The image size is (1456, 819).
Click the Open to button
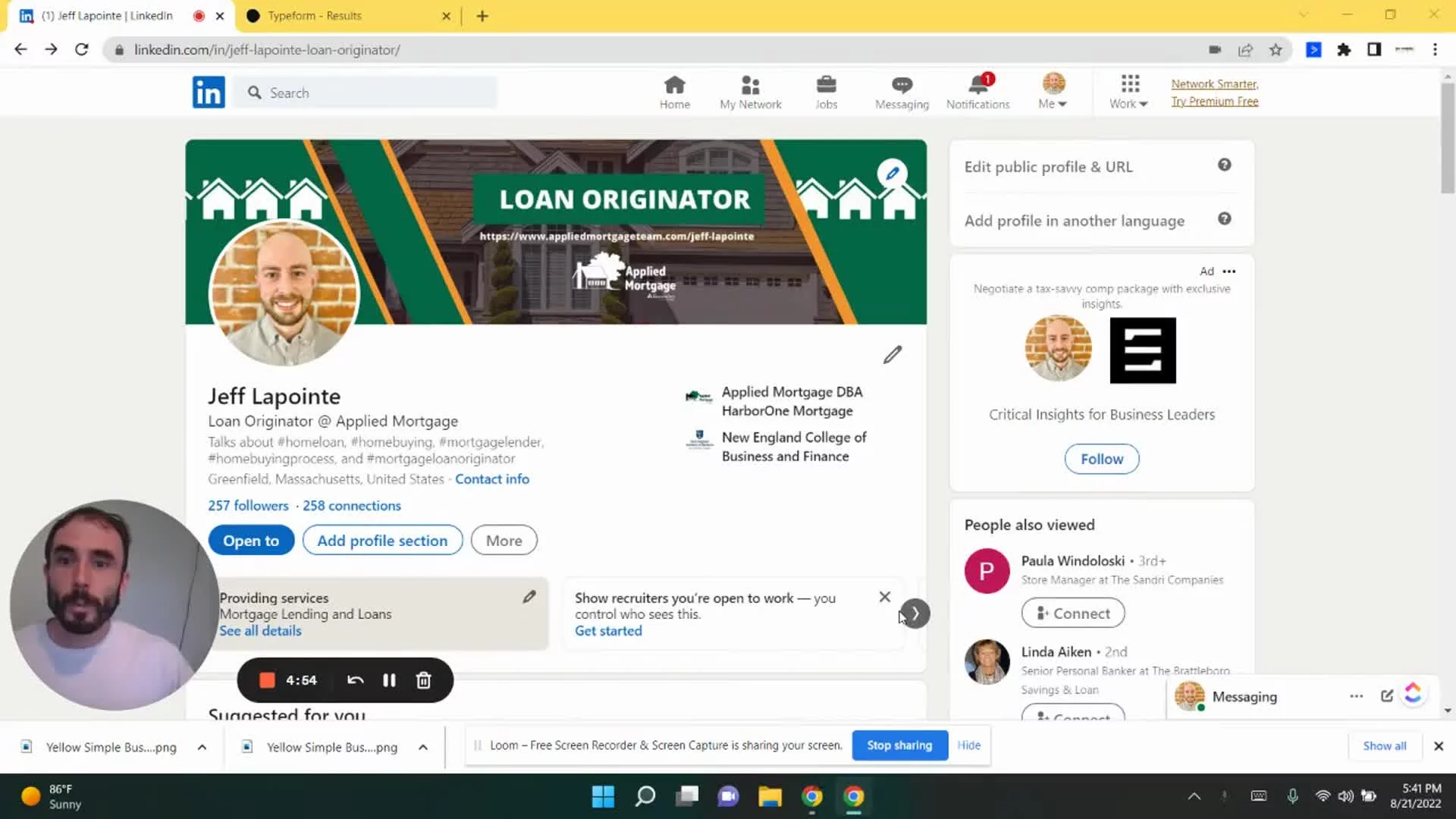click(251, 540)
